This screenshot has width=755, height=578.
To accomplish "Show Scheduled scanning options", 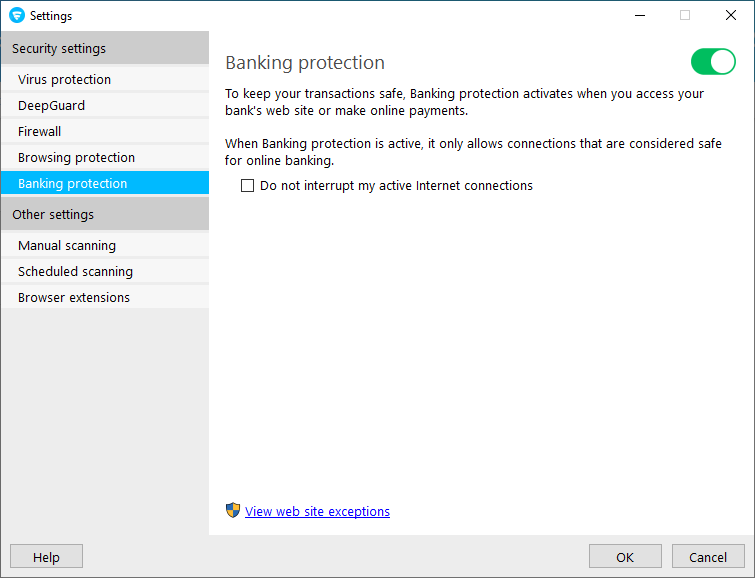I will point(75,272).
